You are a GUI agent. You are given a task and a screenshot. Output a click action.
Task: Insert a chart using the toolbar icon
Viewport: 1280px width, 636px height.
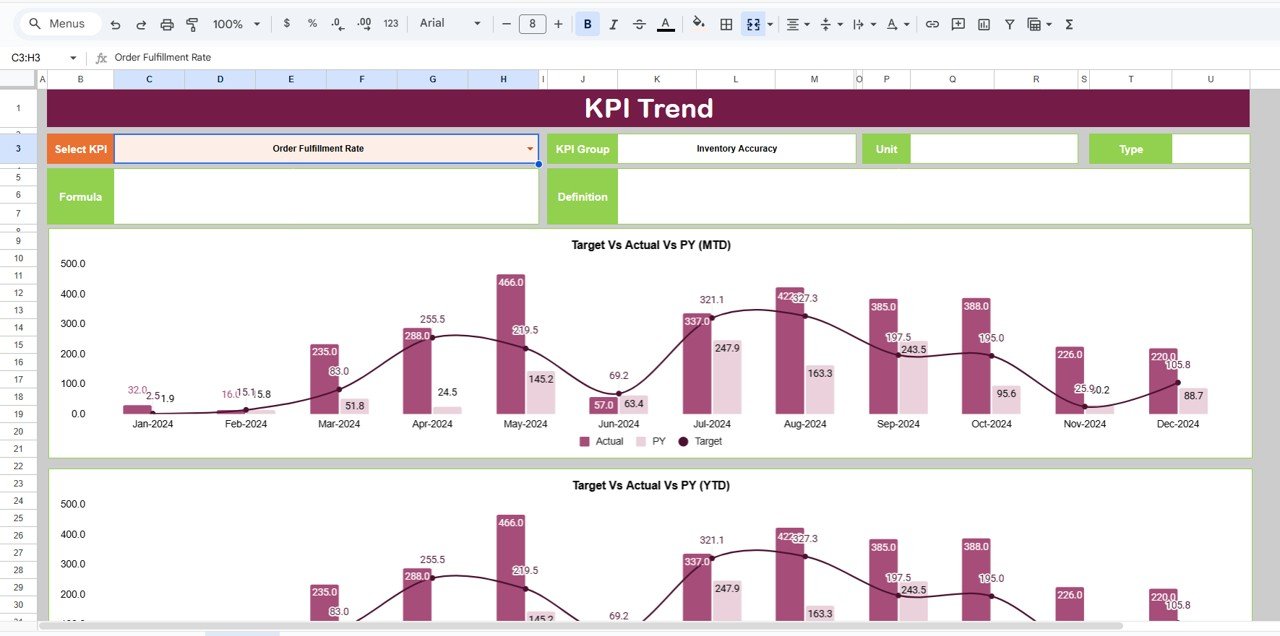pyautogui.click(x=983, y=23)
